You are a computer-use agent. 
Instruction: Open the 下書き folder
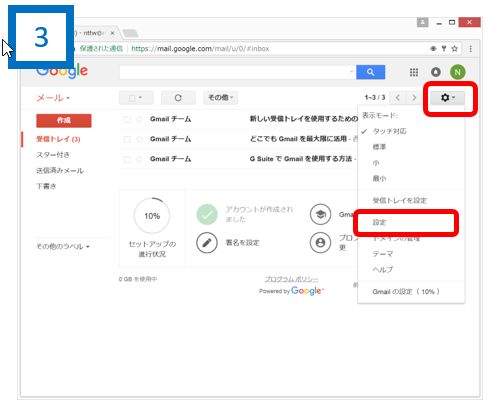tap(46, 186)
